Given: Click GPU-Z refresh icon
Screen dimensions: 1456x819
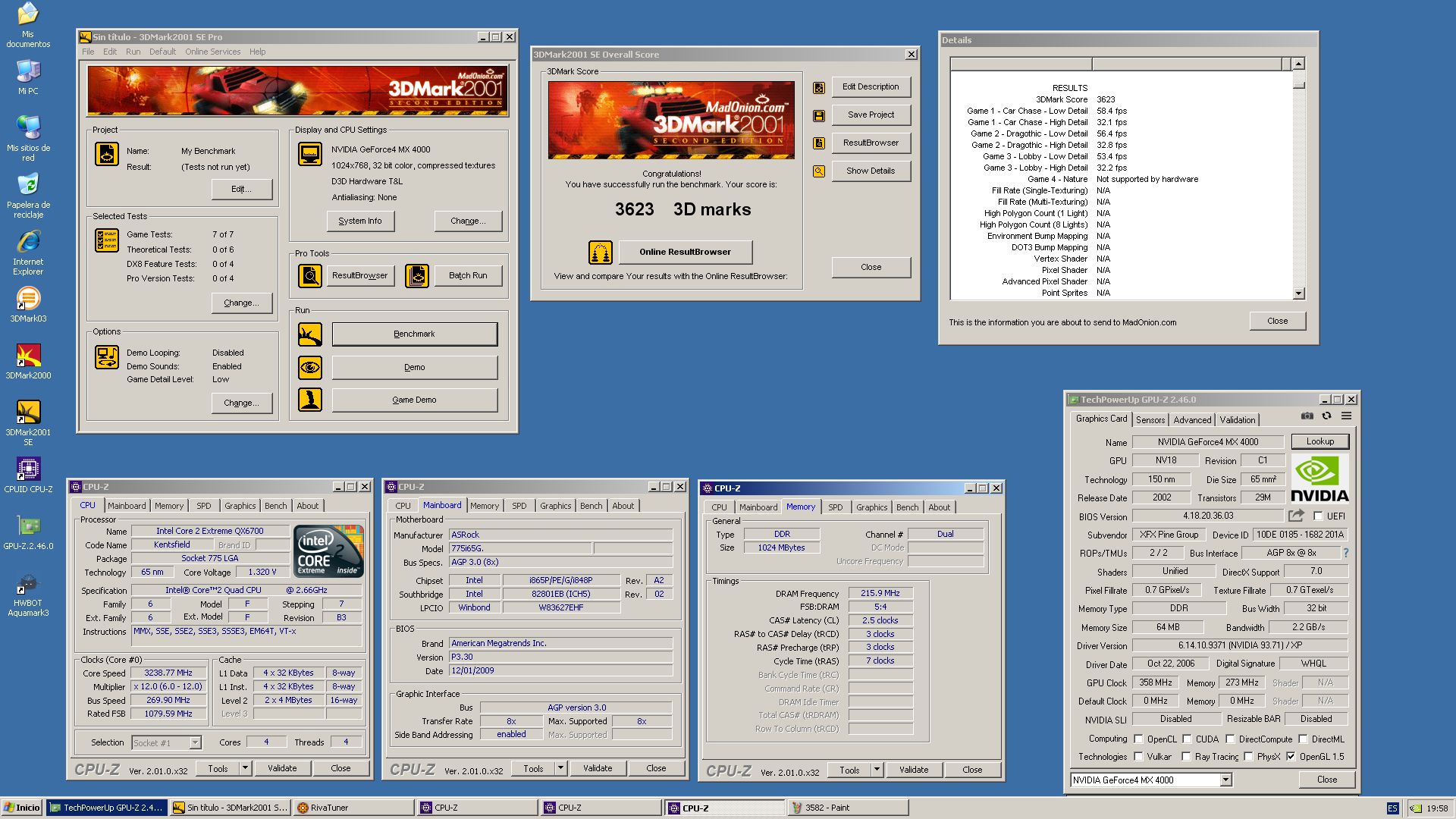Looking at the screenshot, I should tap(1326, 416).
